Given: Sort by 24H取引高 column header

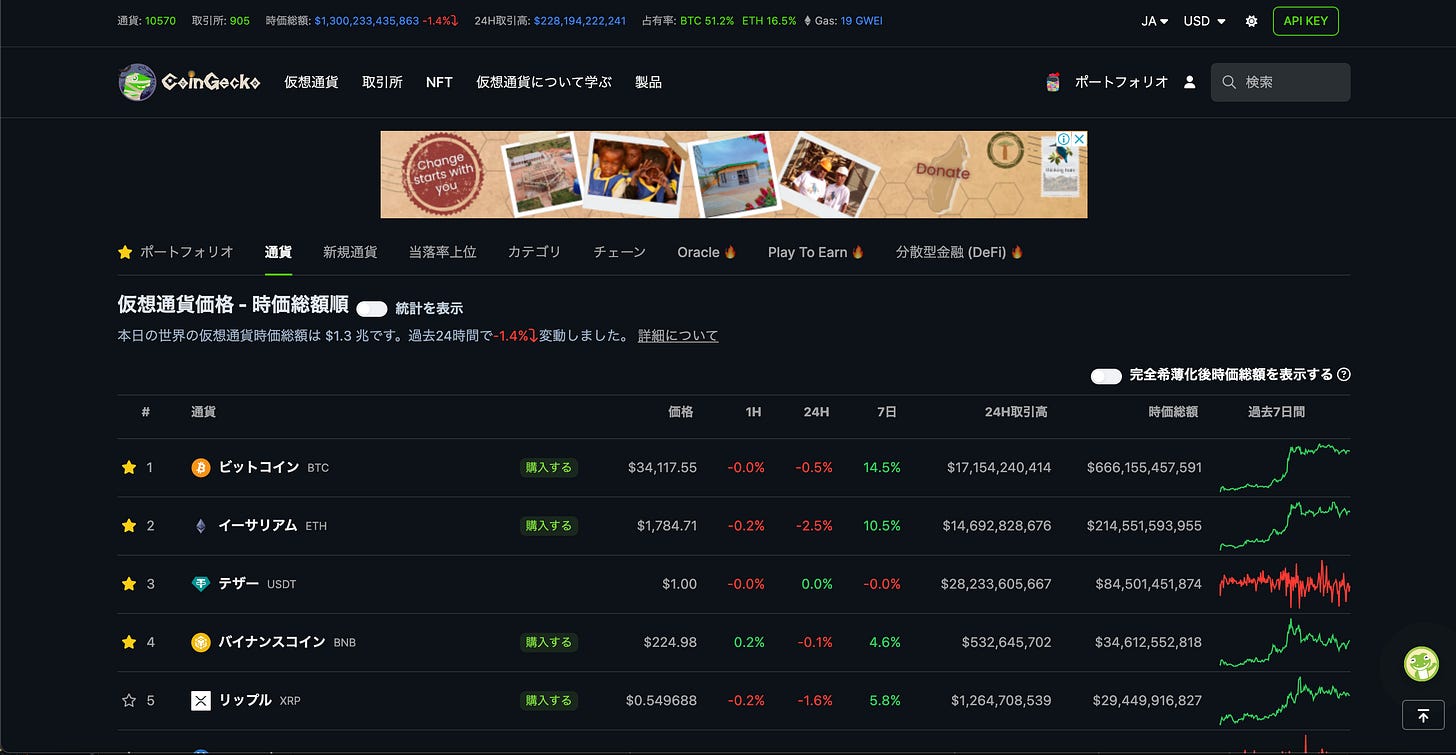Looking at the screenshot, I should (1015, 411).
